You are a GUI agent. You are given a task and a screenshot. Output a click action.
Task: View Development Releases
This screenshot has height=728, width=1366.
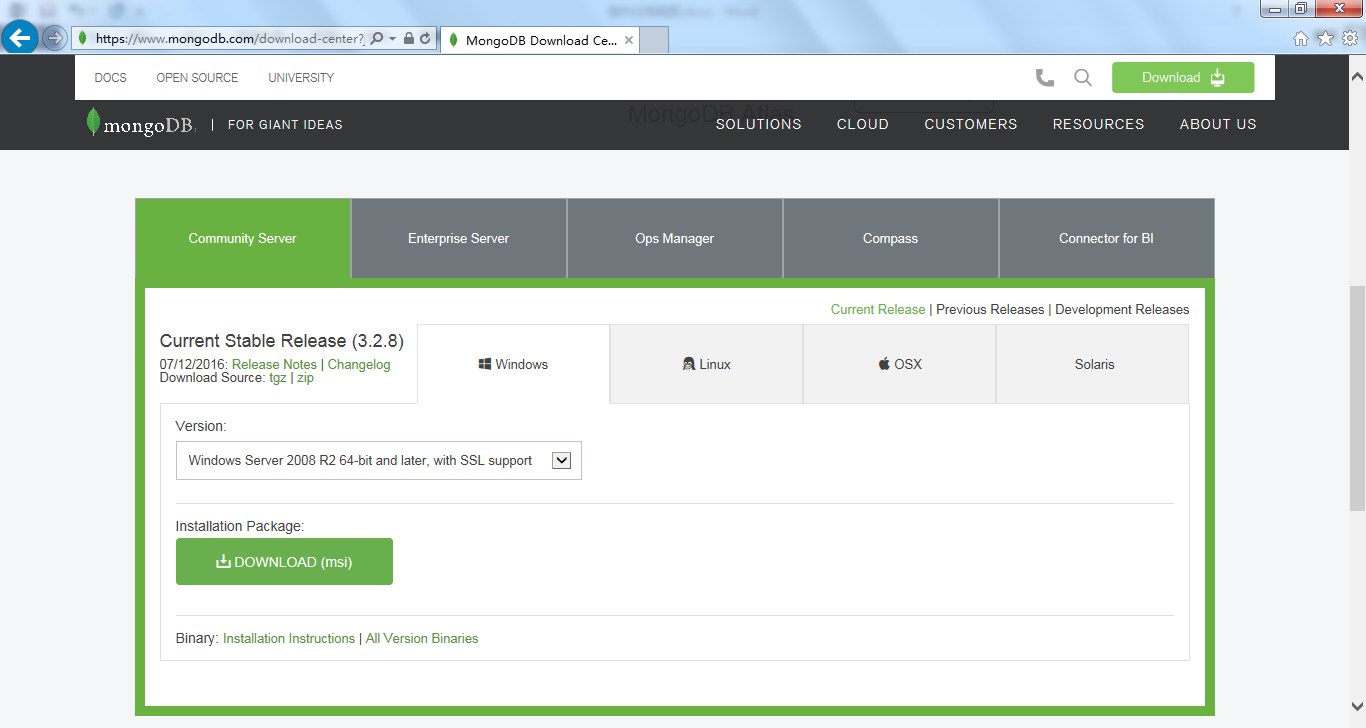(1122, 309)
